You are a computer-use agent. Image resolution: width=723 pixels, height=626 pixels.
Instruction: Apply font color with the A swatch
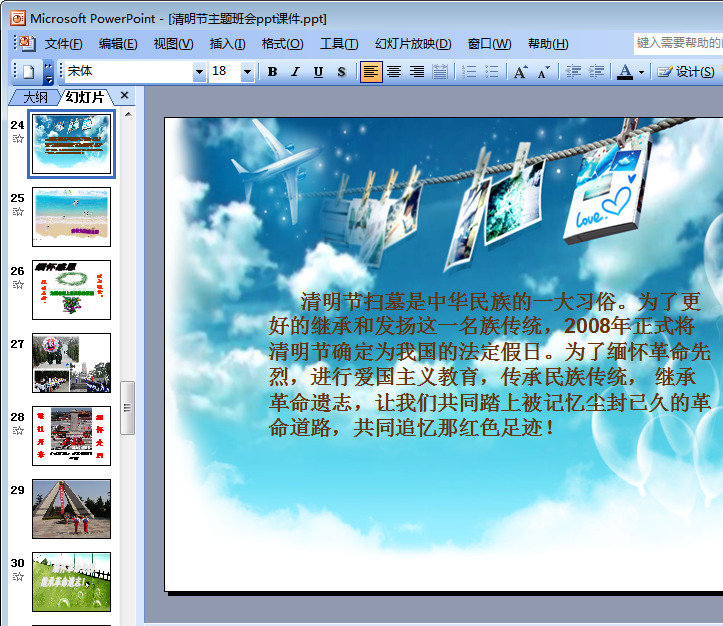625,72
